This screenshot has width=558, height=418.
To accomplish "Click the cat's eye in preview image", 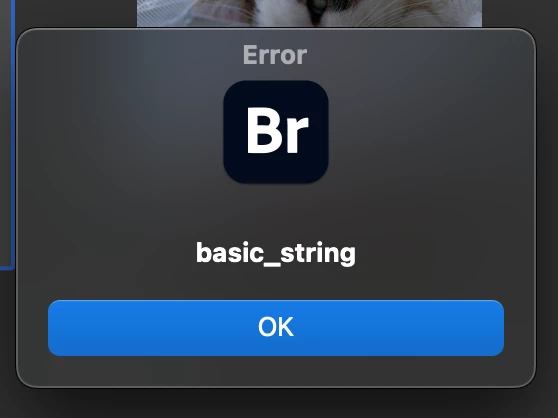I will [319, 5].
